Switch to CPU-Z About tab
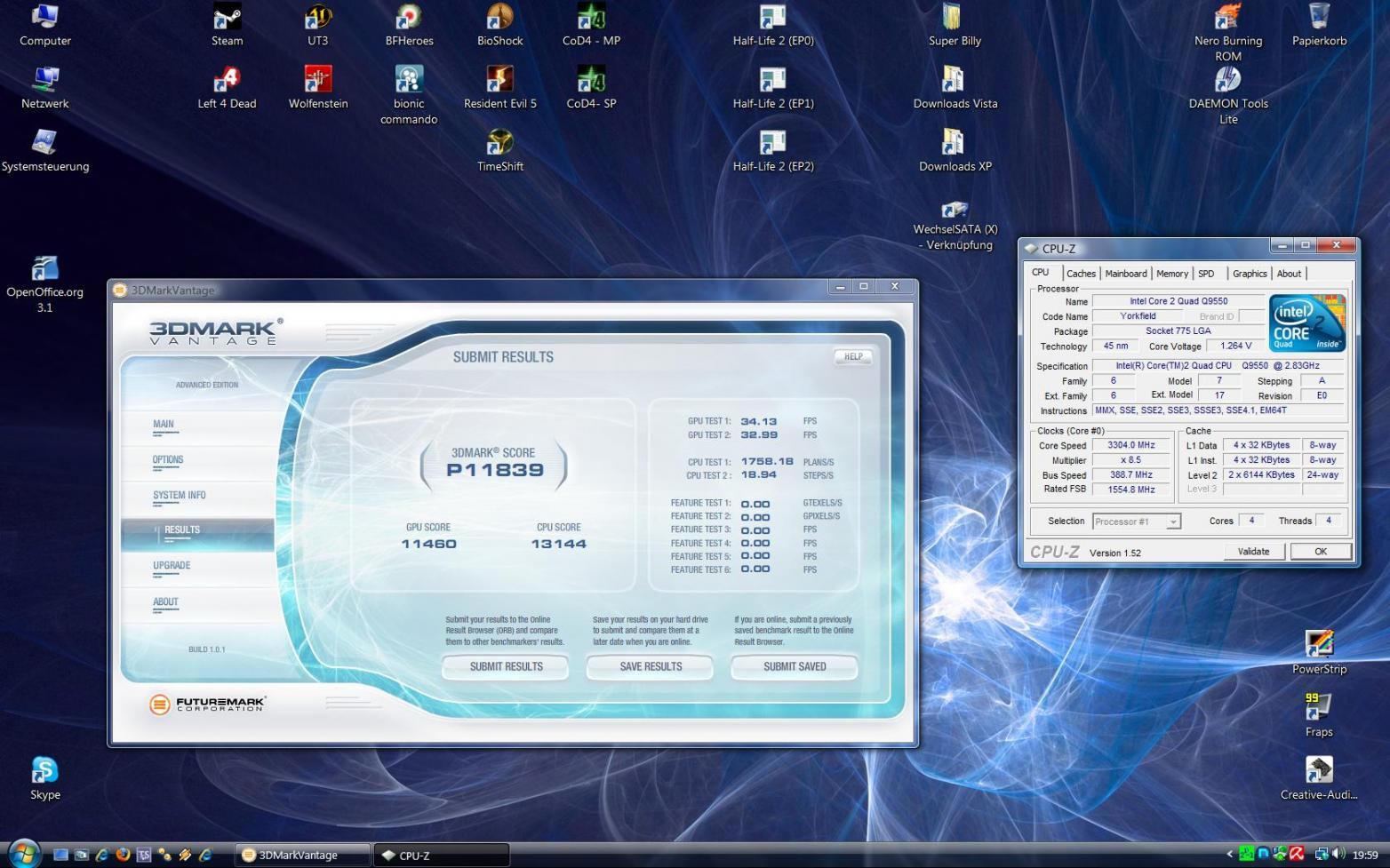The image size is (1390, 868). pyautogui.click(x=1289, y=274)
